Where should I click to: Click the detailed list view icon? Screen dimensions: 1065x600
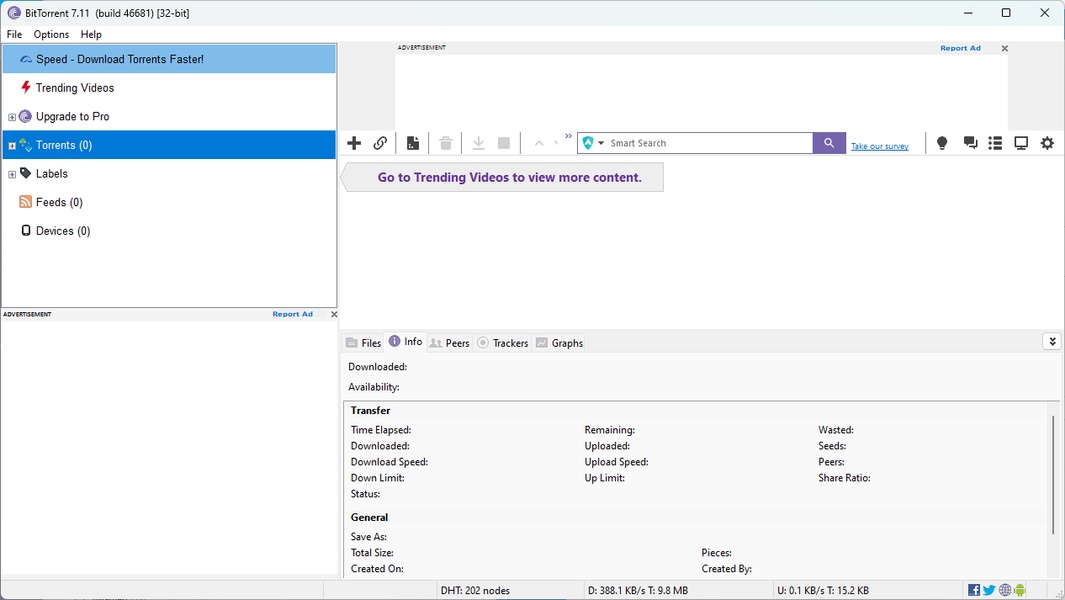(995, 143)
